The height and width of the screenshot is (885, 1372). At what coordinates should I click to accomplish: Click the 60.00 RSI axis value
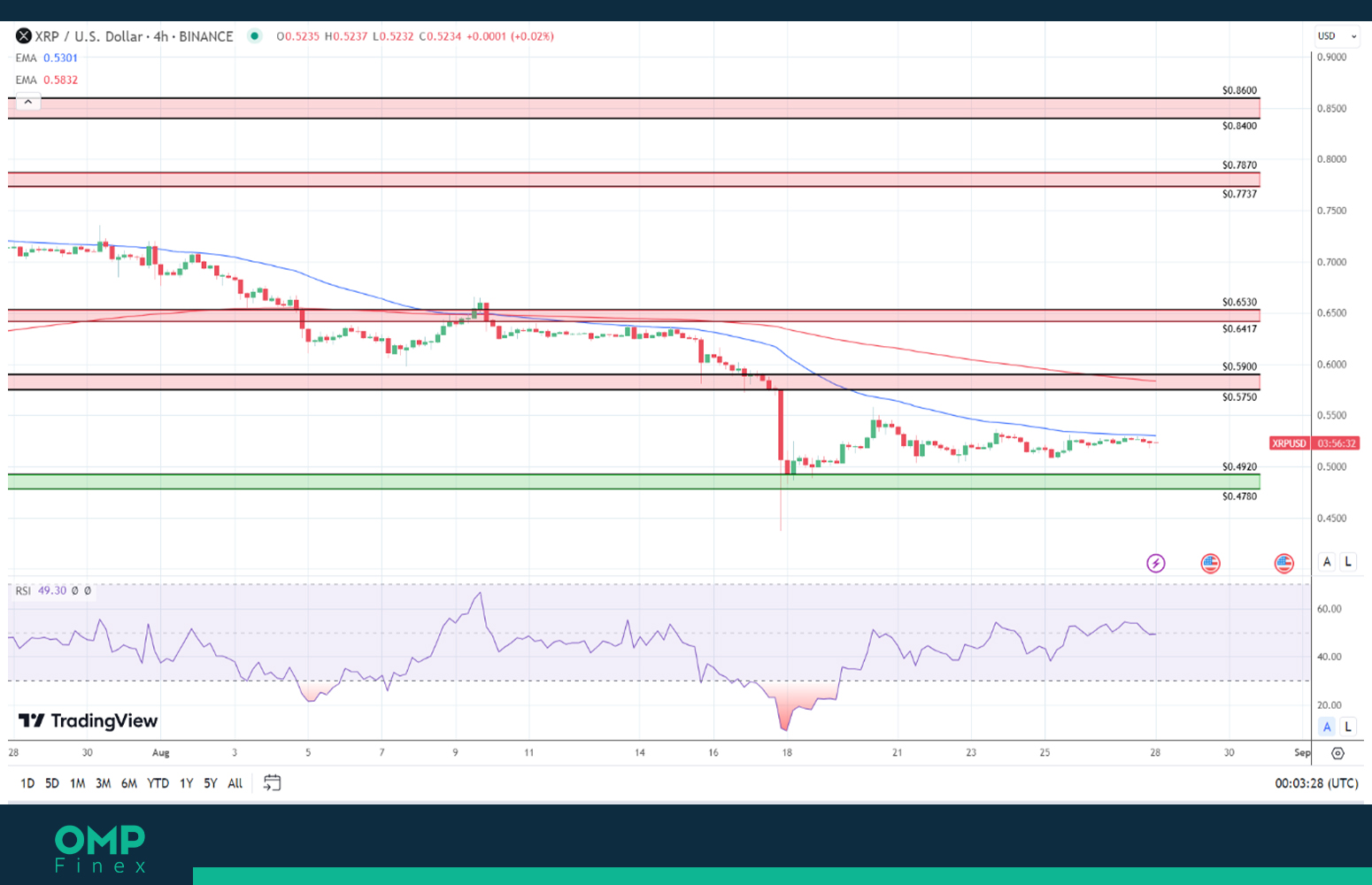[x=1330, y=609]
